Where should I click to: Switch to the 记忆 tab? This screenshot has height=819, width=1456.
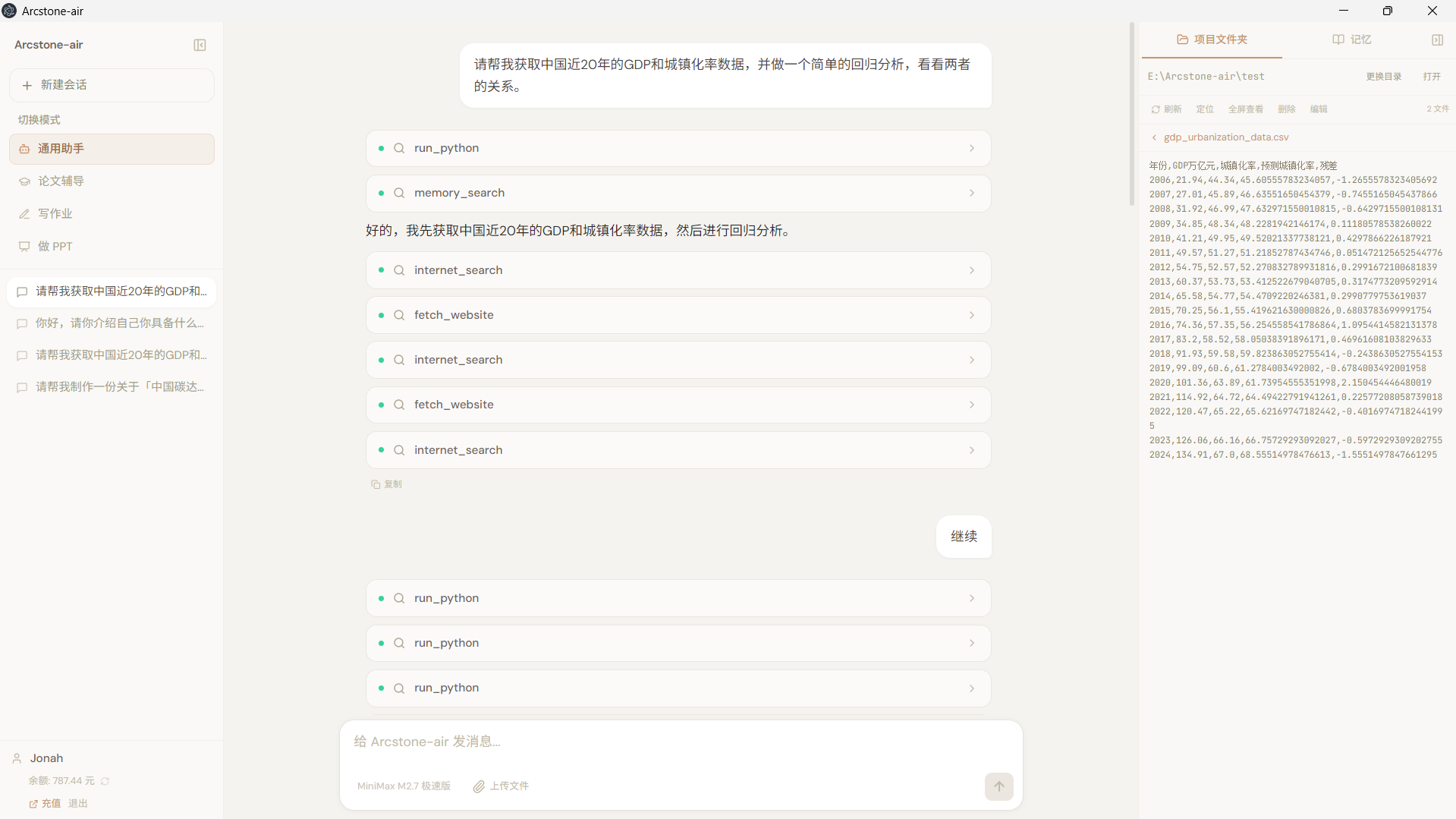pyautogui.click(x=1352, y=39)
